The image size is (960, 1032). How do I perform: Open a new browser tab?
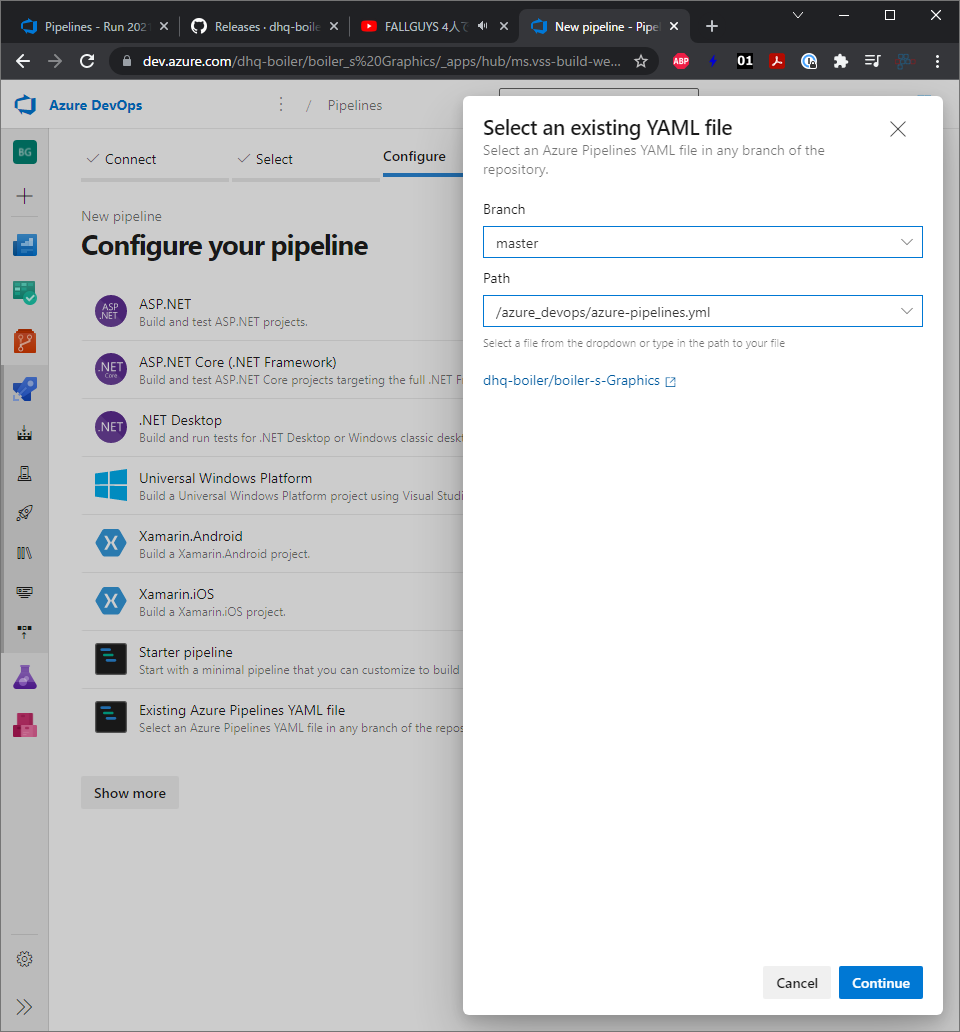click(x=711, y=26)
